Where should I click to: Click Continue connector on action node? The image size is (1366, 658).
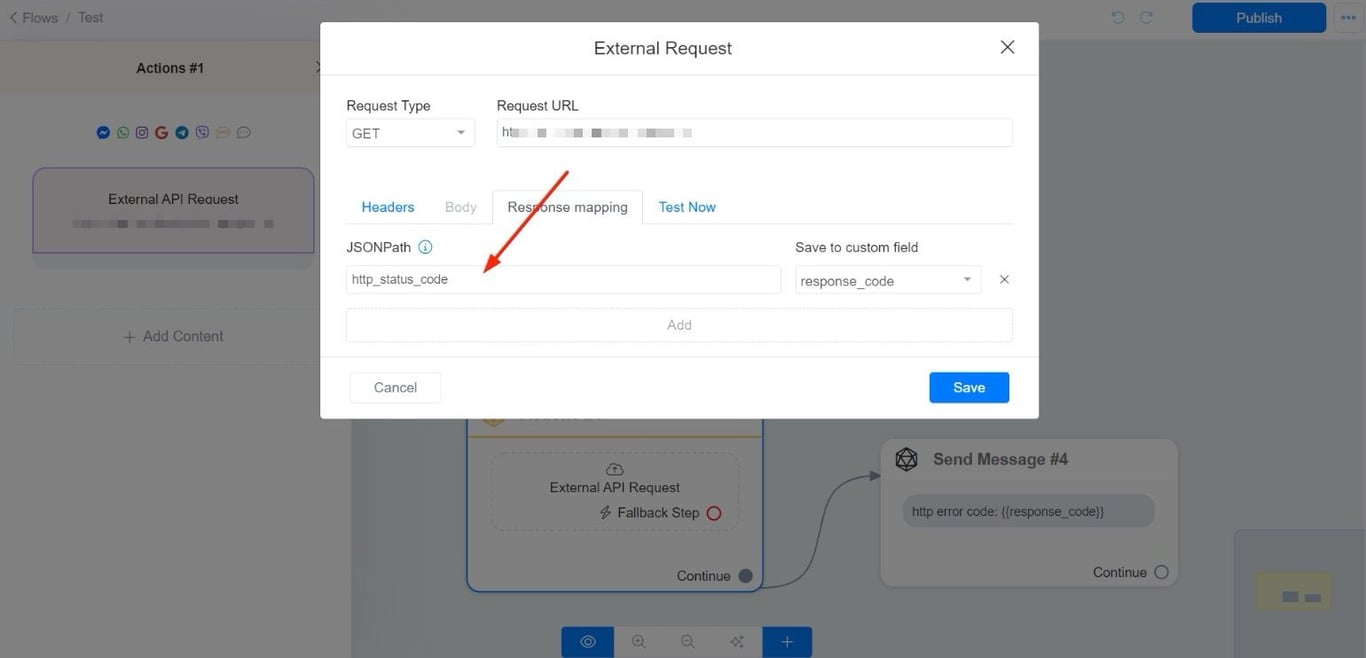point(745,576)
